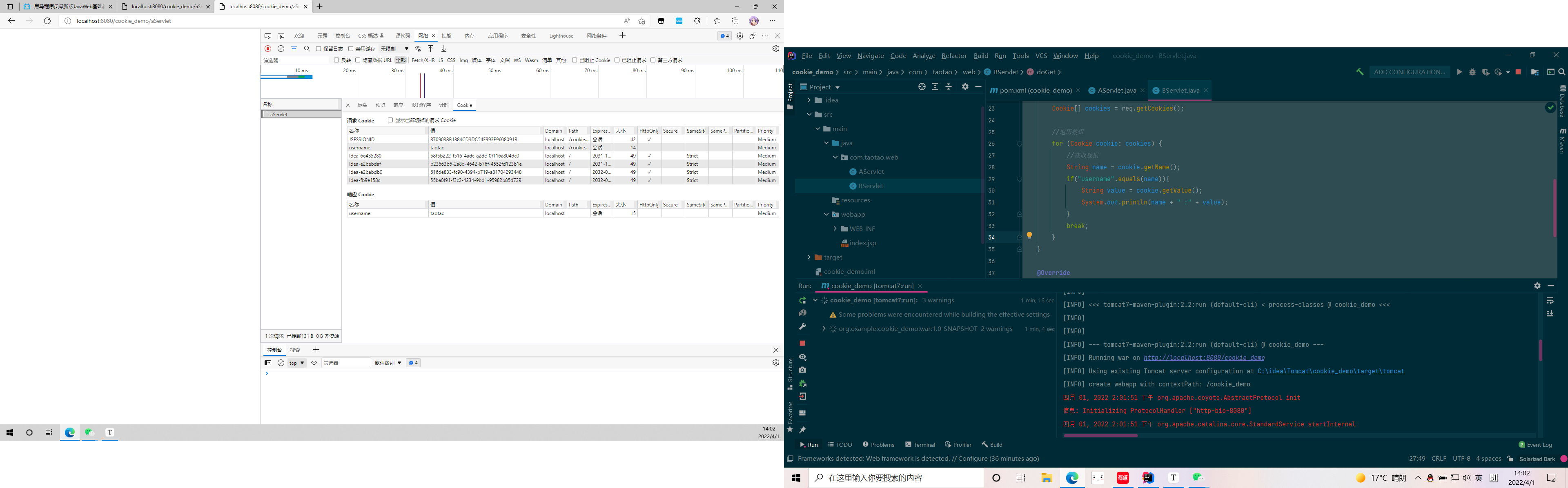Click the rerun icon in Run panel
The width and height of the screenshot is (1568, 488).
tap(802, 301)
